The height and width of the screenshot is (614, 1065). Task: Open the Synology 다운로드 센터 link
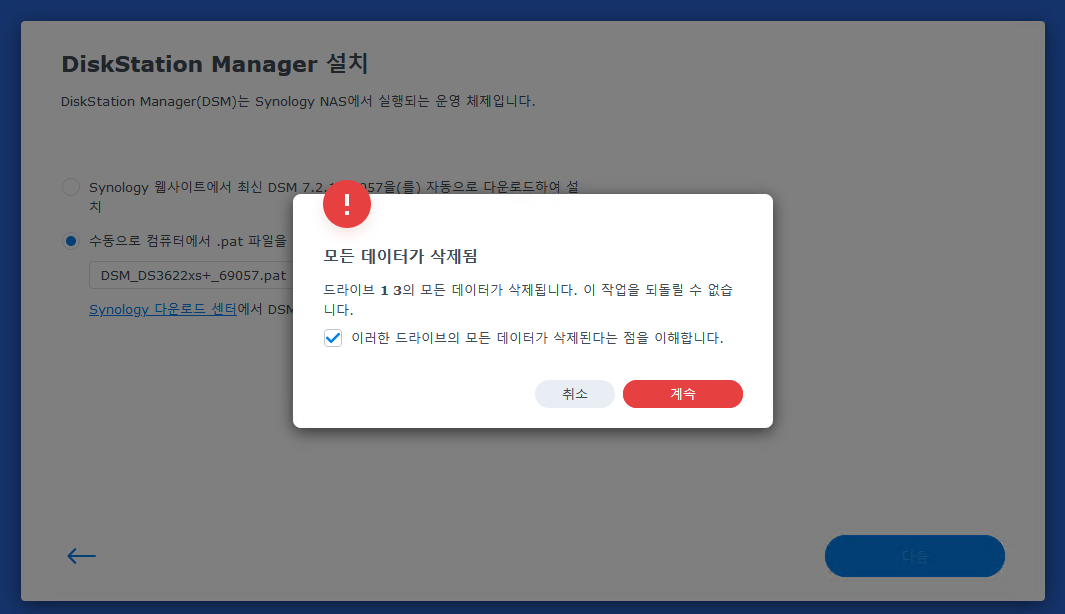pos(163,309)
